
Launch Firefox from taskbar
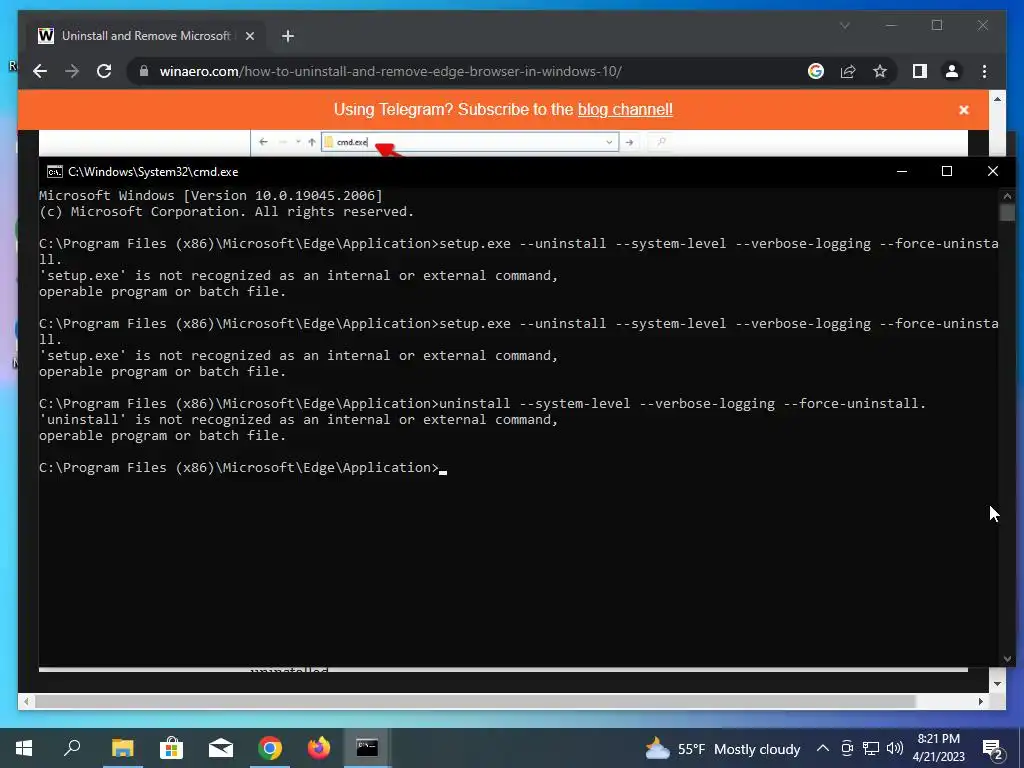click(319, 748)
